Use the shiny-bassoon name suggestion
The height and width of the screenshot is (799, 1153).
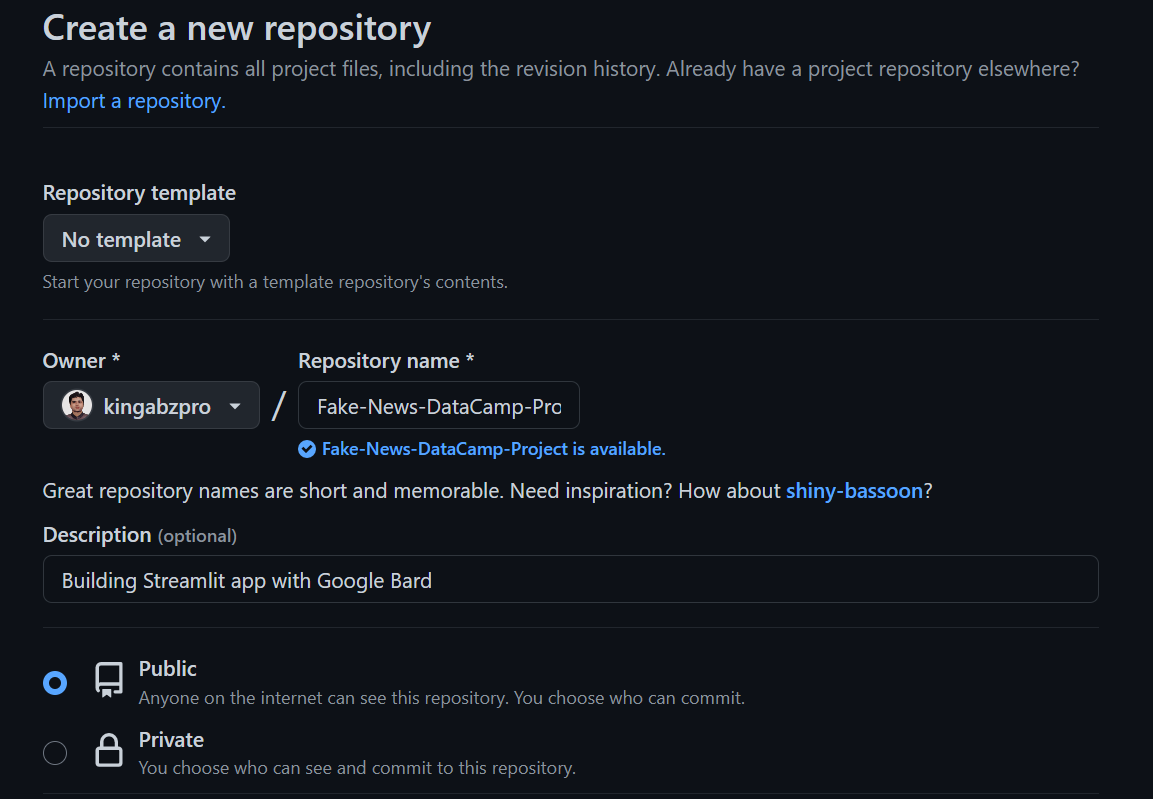click(x=854, y=491)
